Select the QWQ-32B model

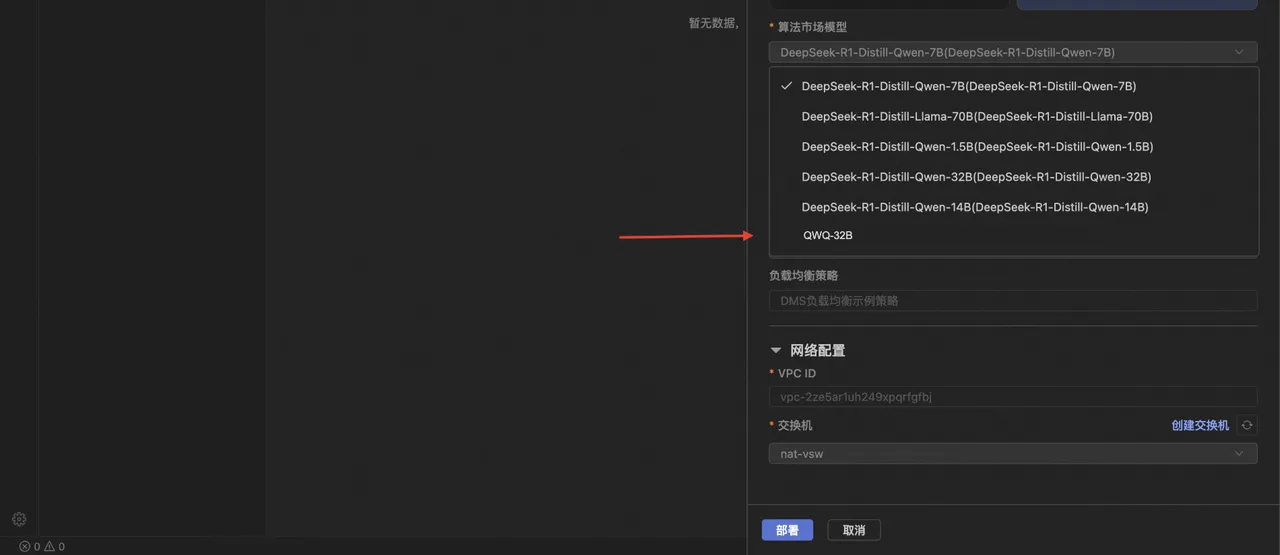coord(1013,236)
